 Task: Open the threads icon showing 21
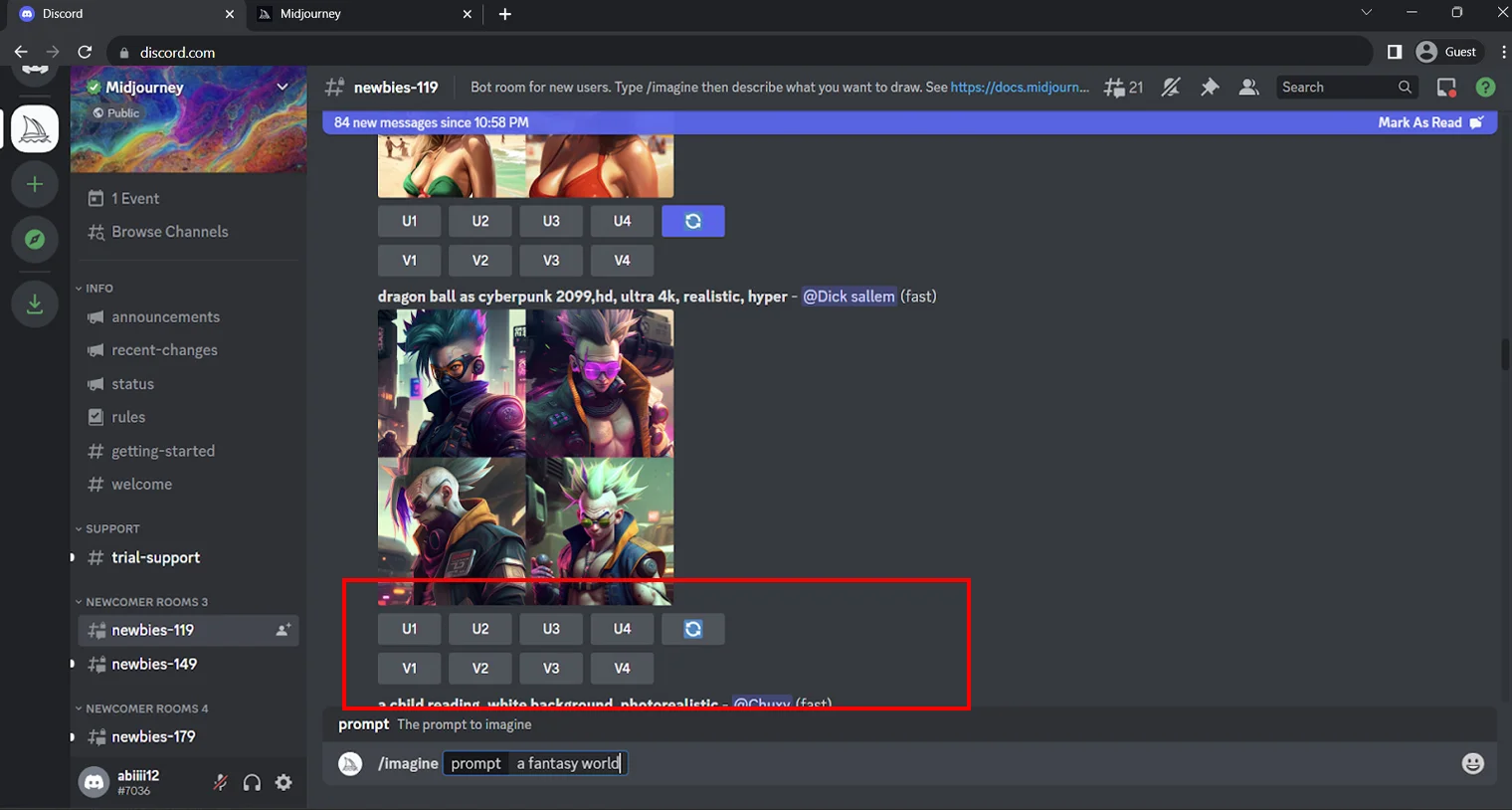1123,88
